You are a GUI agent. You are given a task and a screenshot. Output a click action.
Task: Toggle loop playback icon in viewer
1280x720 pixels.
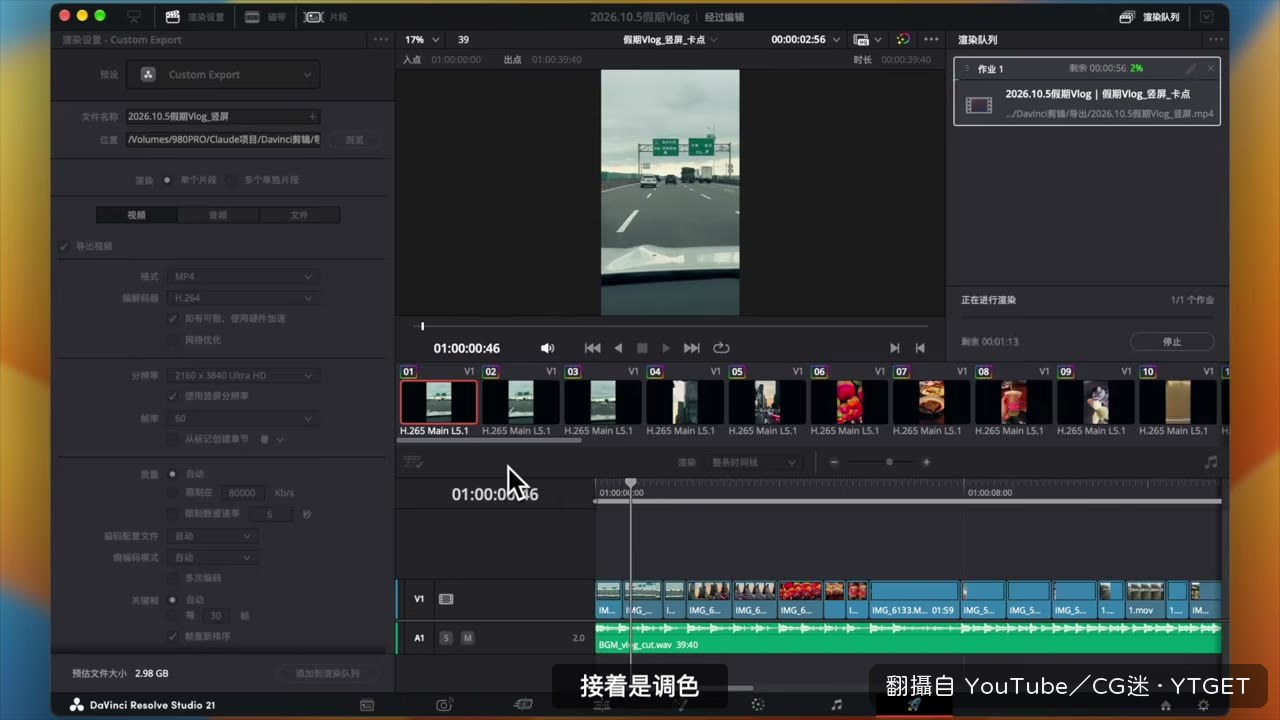[x=721, y=348]
